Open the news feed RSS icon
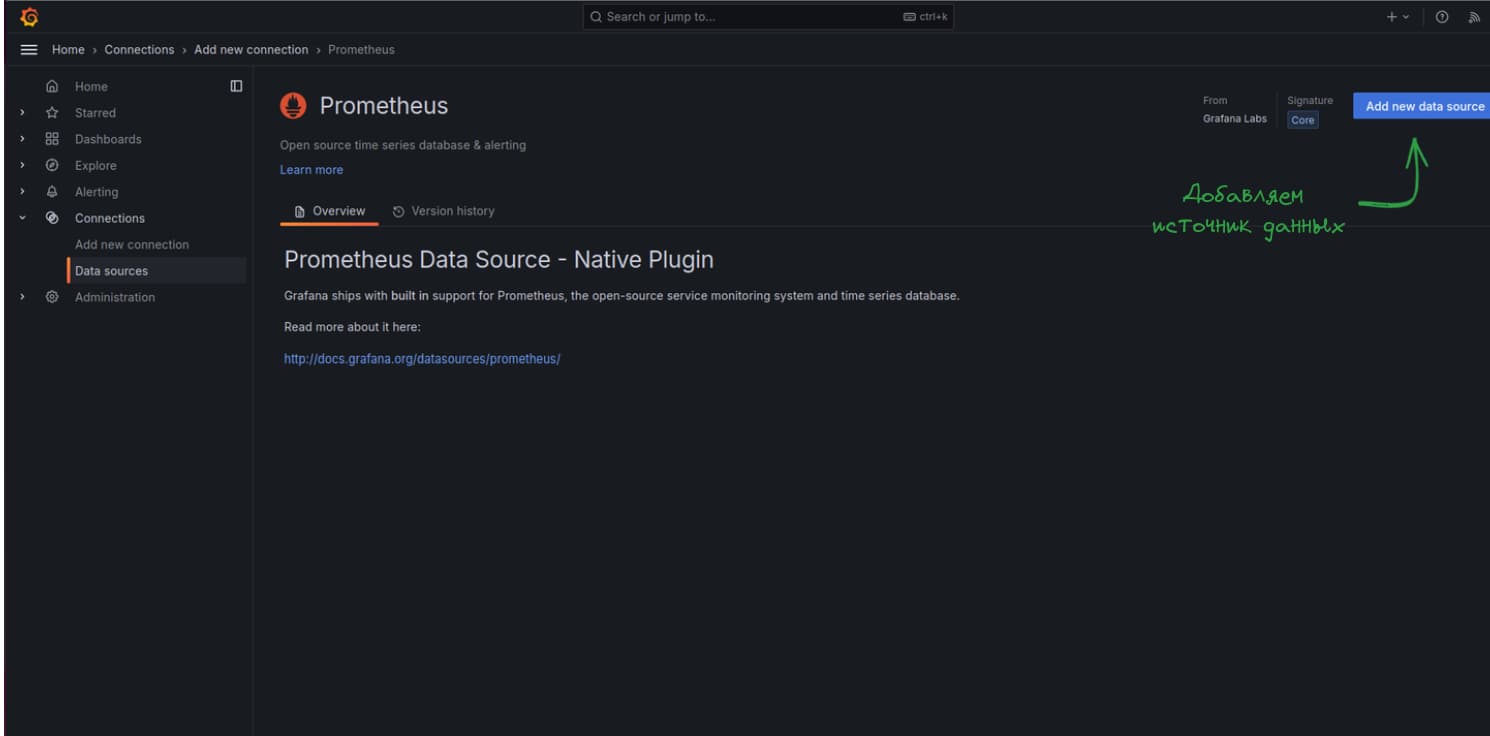The width and height of the screenshot is (1490, 736). [x=1474, y=17]
